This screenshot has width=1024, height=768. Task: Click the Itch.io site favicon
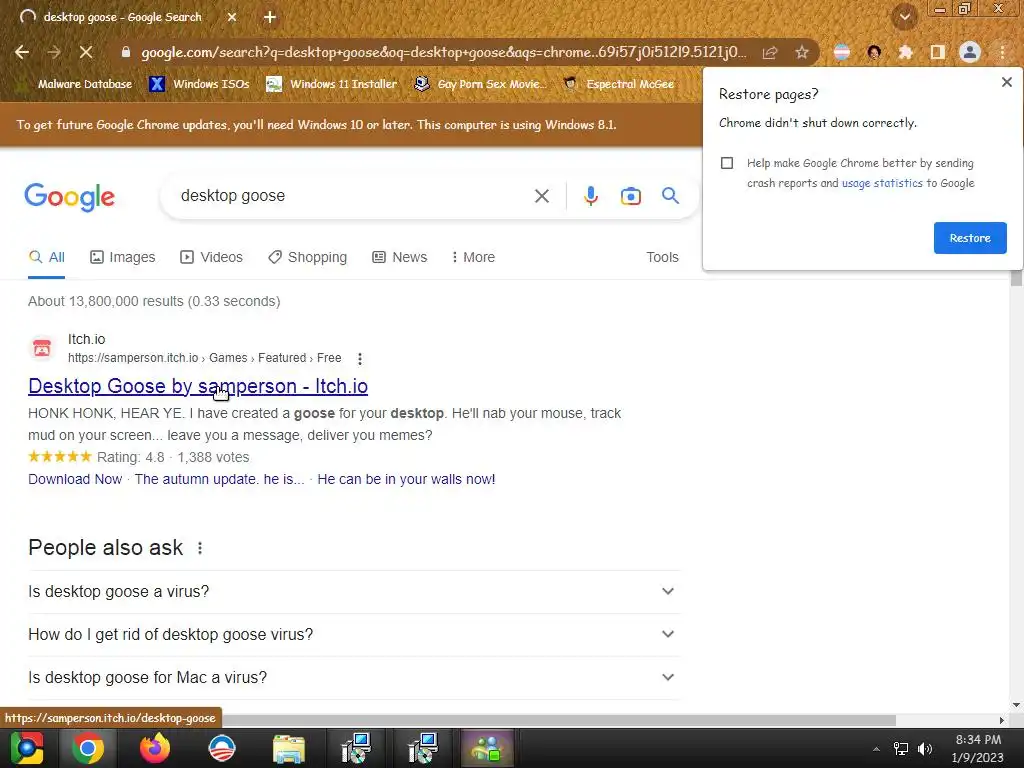(x=42, y=348)
